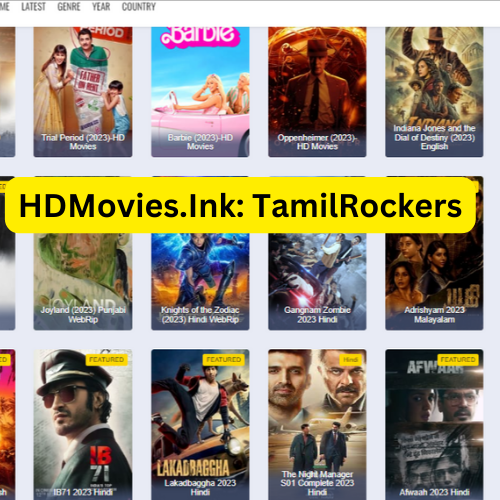500x500 pixels.
Task: Click 'Knights of the Zodiac (2023) Hindi WebRip' title
Action: [200, 315]
